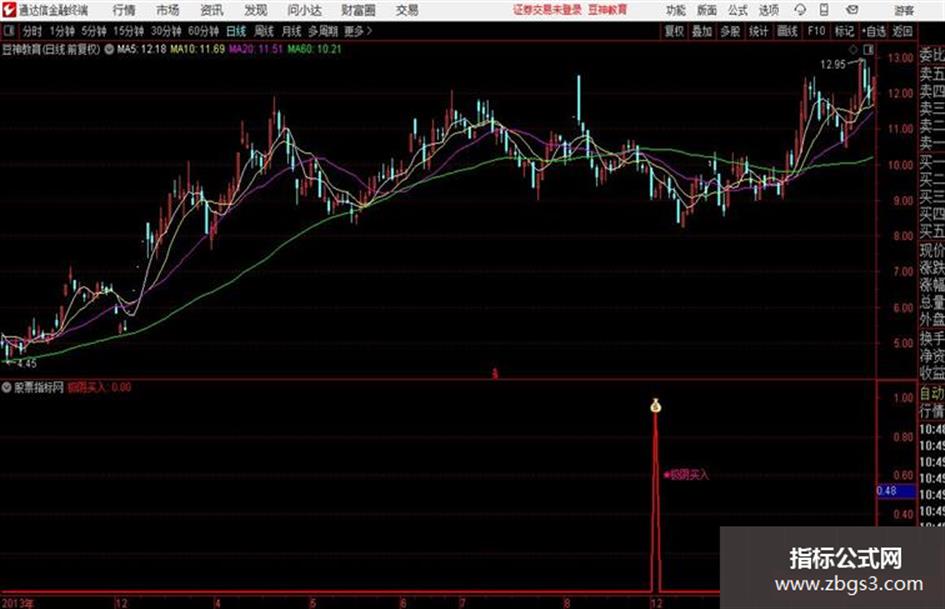Screen dimensions: 945x609
Task: Switch to 30分钟 period tab
Action: click(x=166, y=31)
